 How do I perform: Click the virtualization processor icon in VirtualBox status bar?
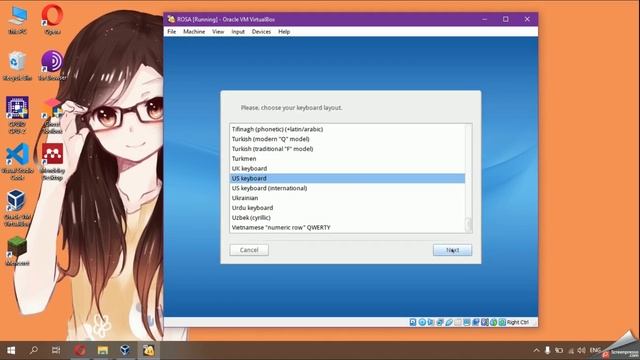484,322
